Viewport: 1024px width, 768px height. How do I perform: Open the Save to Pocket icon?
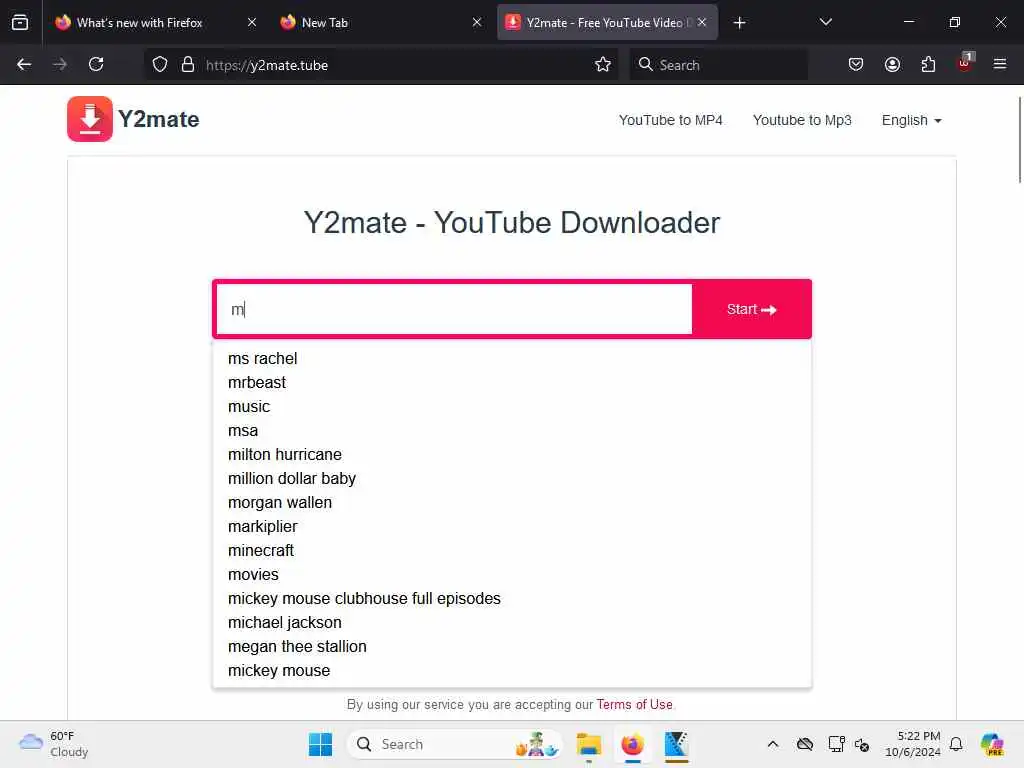(856, 64)
